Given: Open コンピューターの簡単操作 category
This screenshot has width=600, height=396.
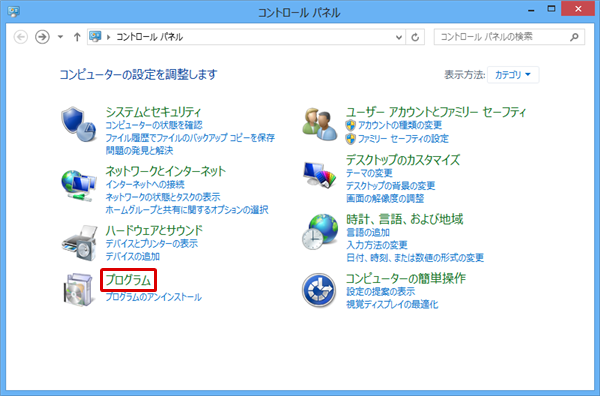Looking at the screenshot, I should [406, 278].
